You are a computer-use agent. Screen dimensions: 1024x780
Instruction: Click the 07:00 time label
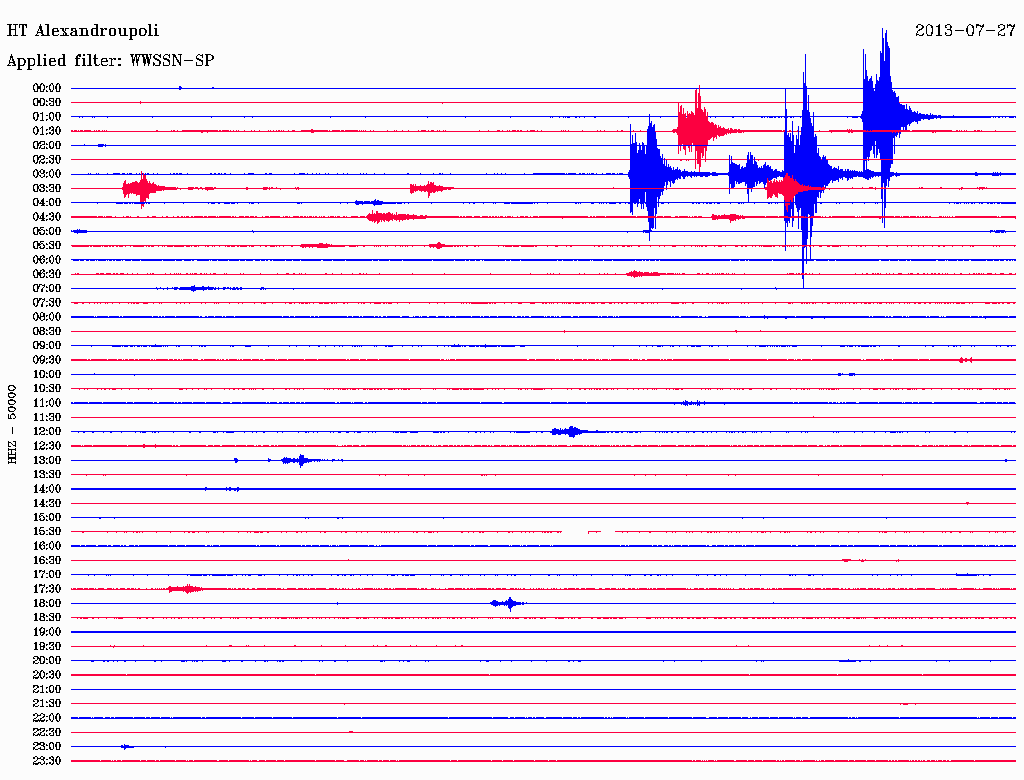click(47, 289)
